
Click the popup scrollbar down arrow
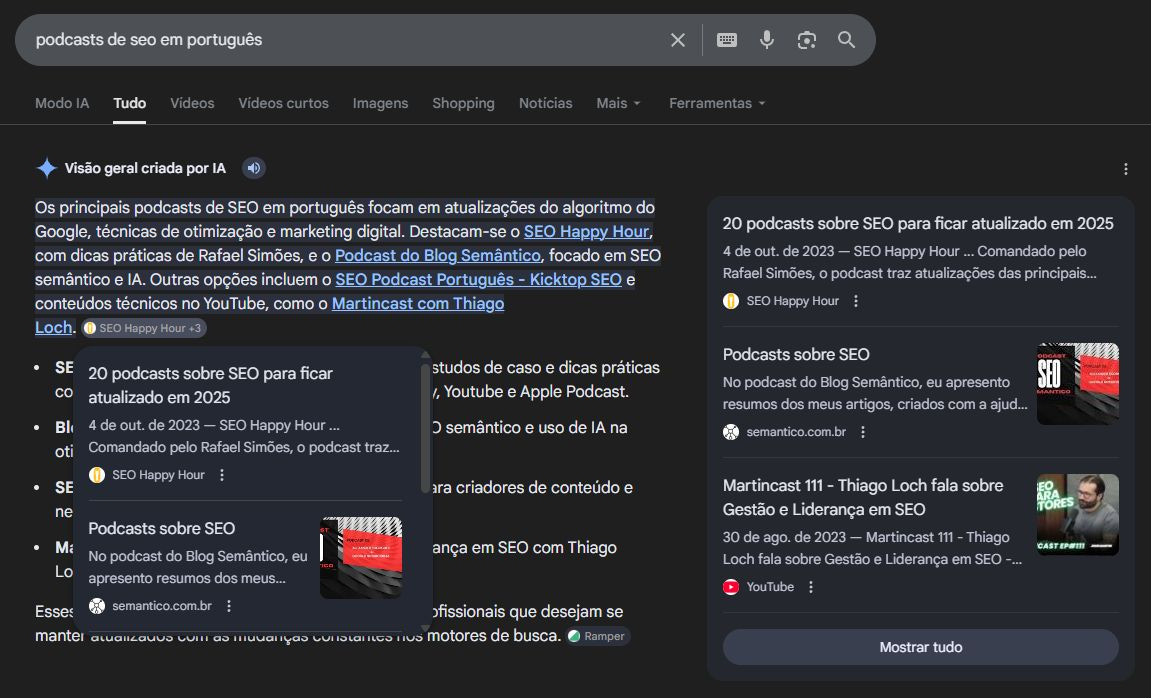(x=425, y=628)
